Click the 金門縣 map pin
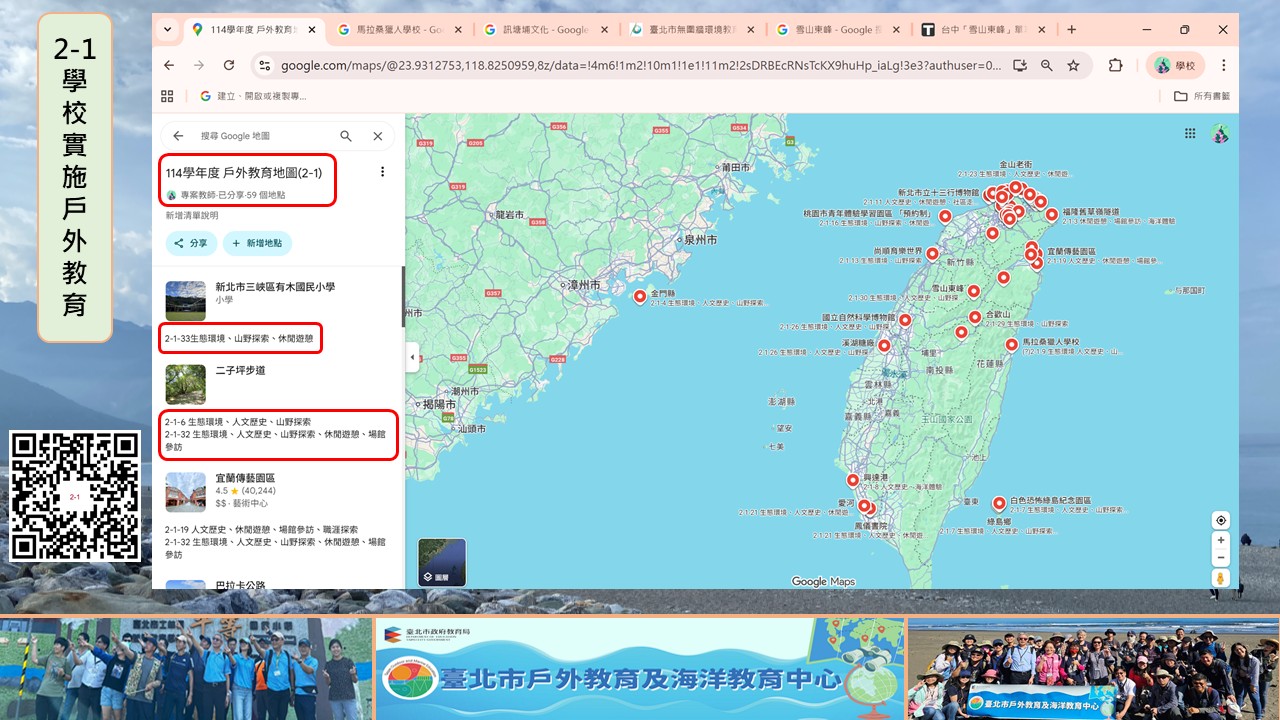The image size is (1280, 720). click(x=640, y=295)
